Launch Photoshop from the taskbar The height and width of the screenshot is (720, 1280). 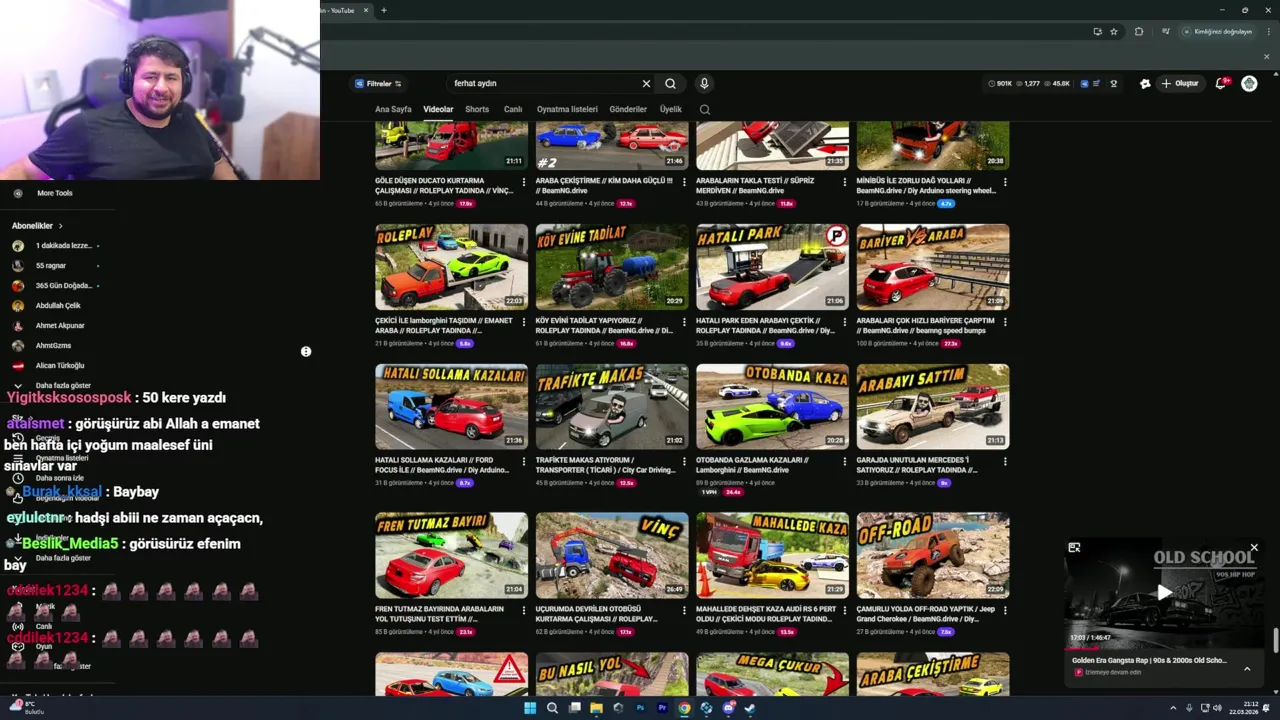point(640,708)
